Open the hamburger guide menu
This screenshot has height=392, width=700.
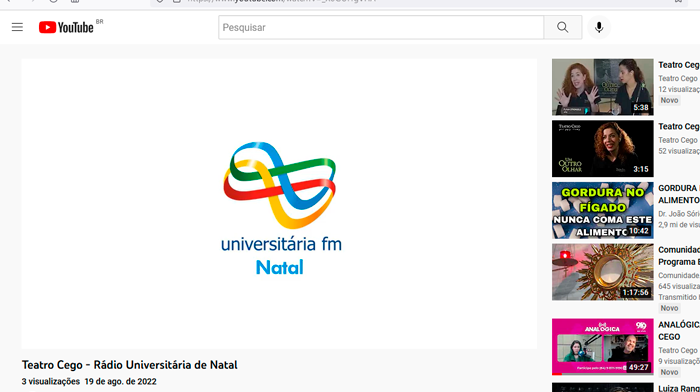pyautogui.click(x=17, y=27)
